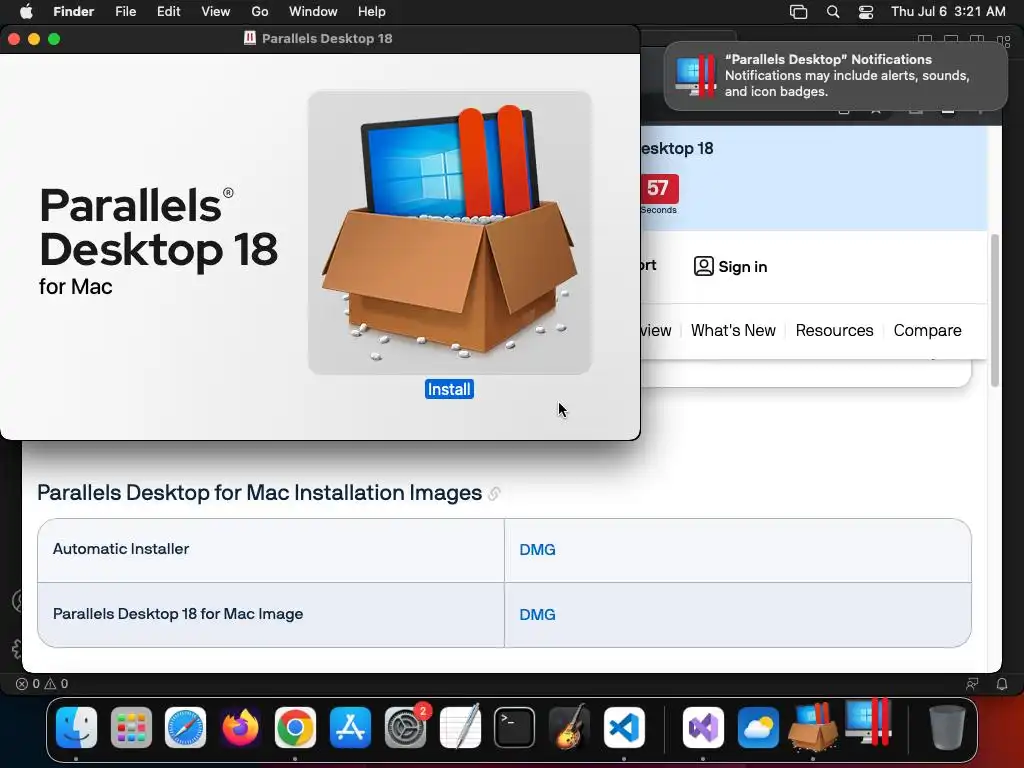
Task: Open Firefox from the Dock
Action: coord(240,728)
